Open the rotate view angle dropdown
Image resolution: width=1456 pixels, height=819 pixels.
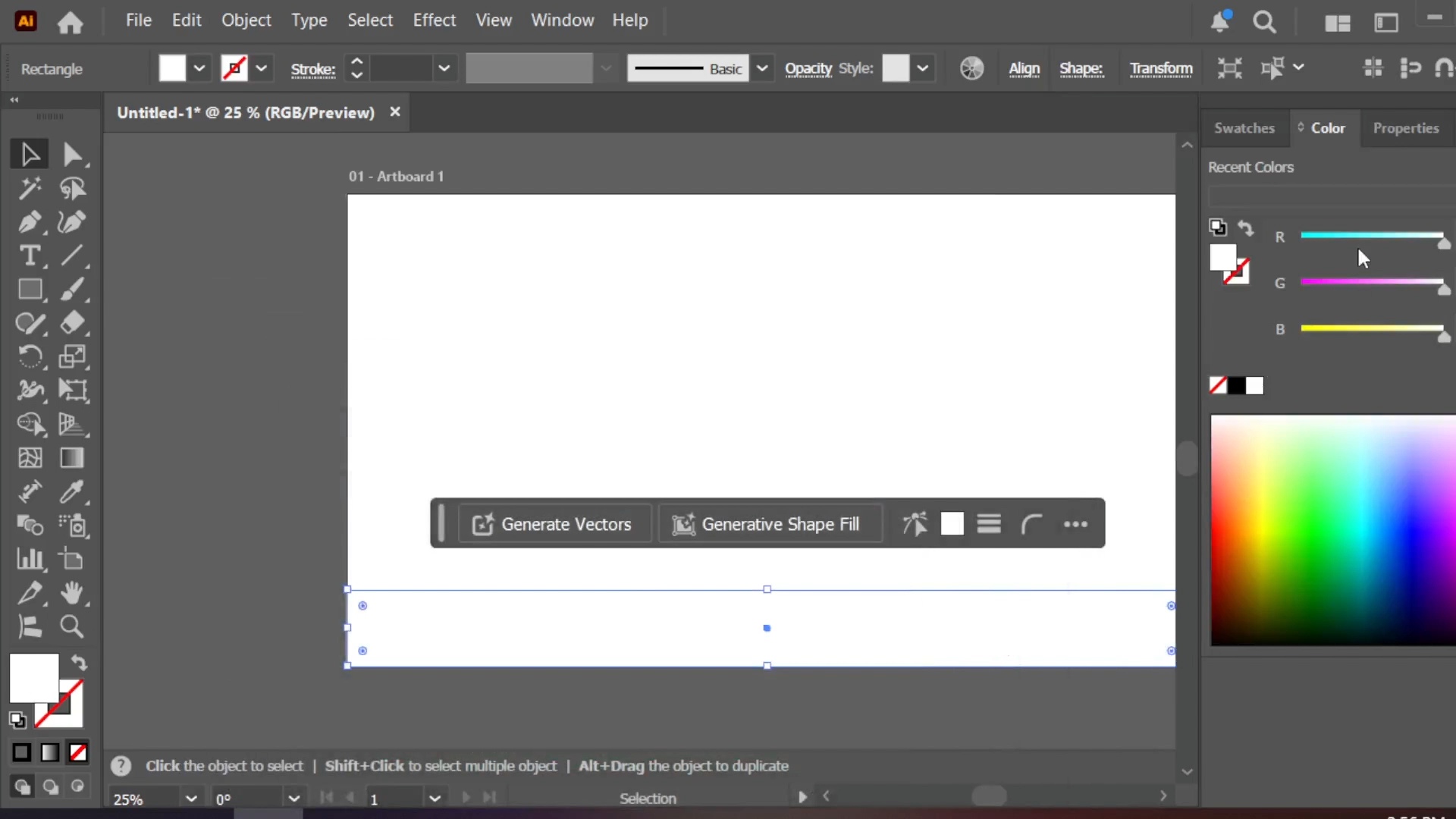pos(293,799)
